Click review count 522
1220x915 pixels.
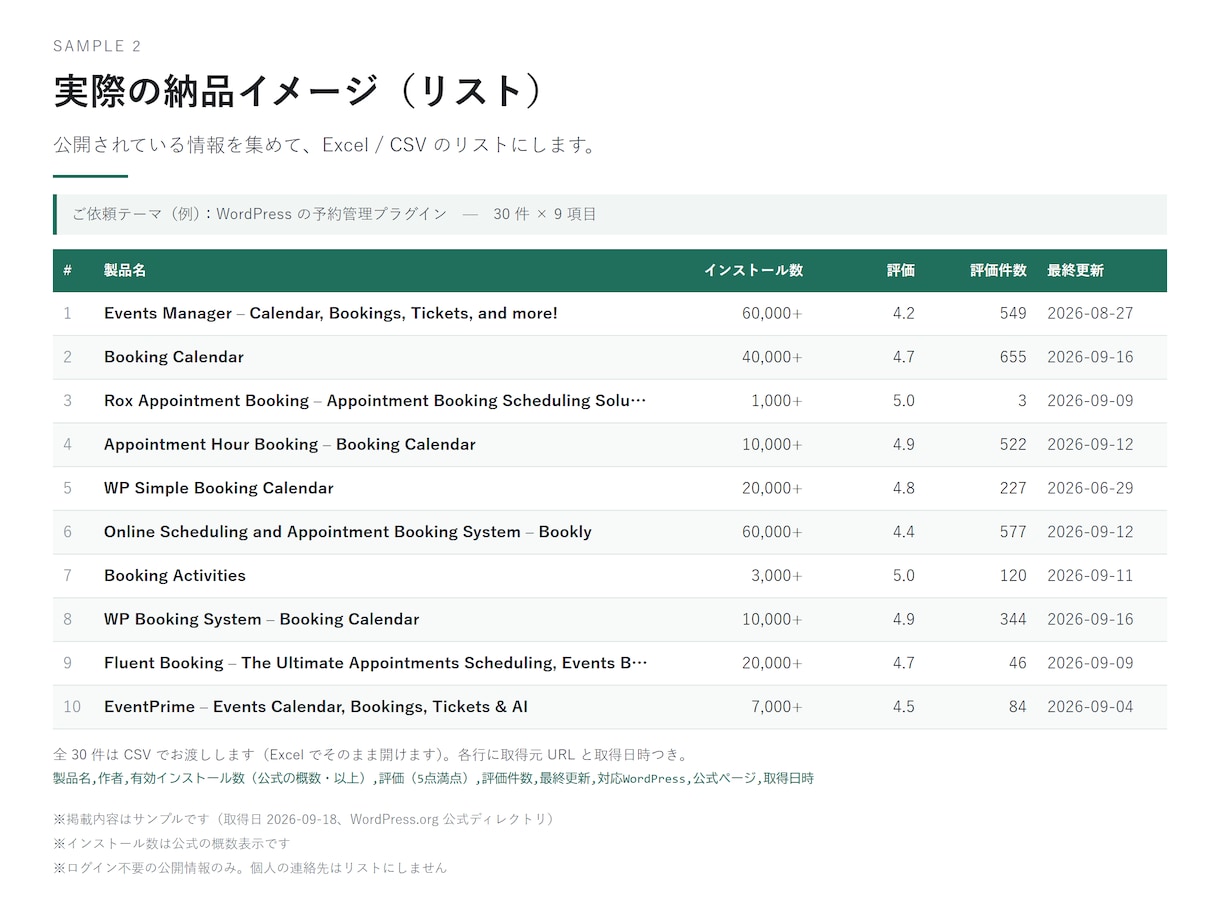1013,445
